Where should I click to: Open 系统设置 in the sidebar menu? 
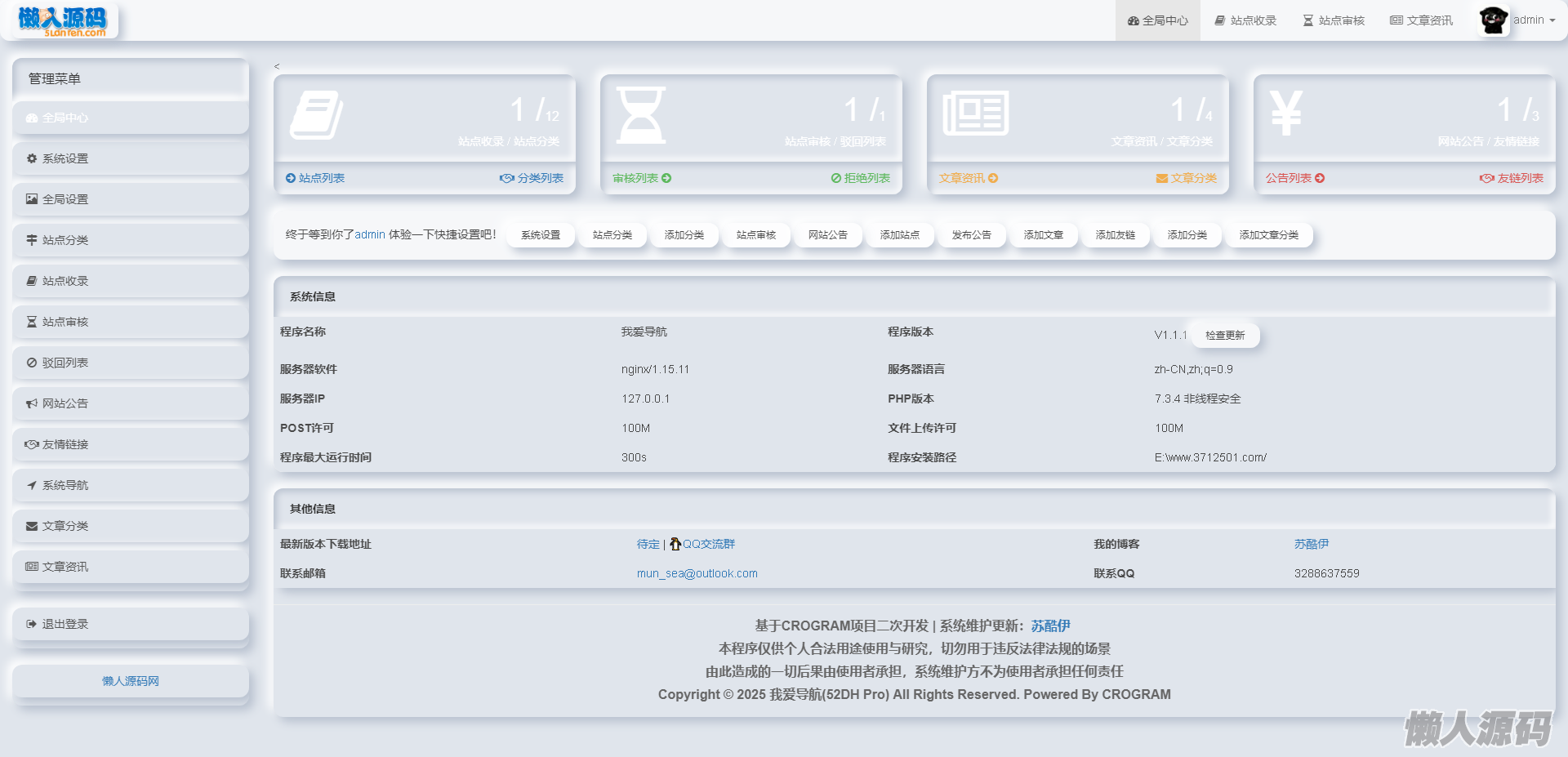[65, 158]
